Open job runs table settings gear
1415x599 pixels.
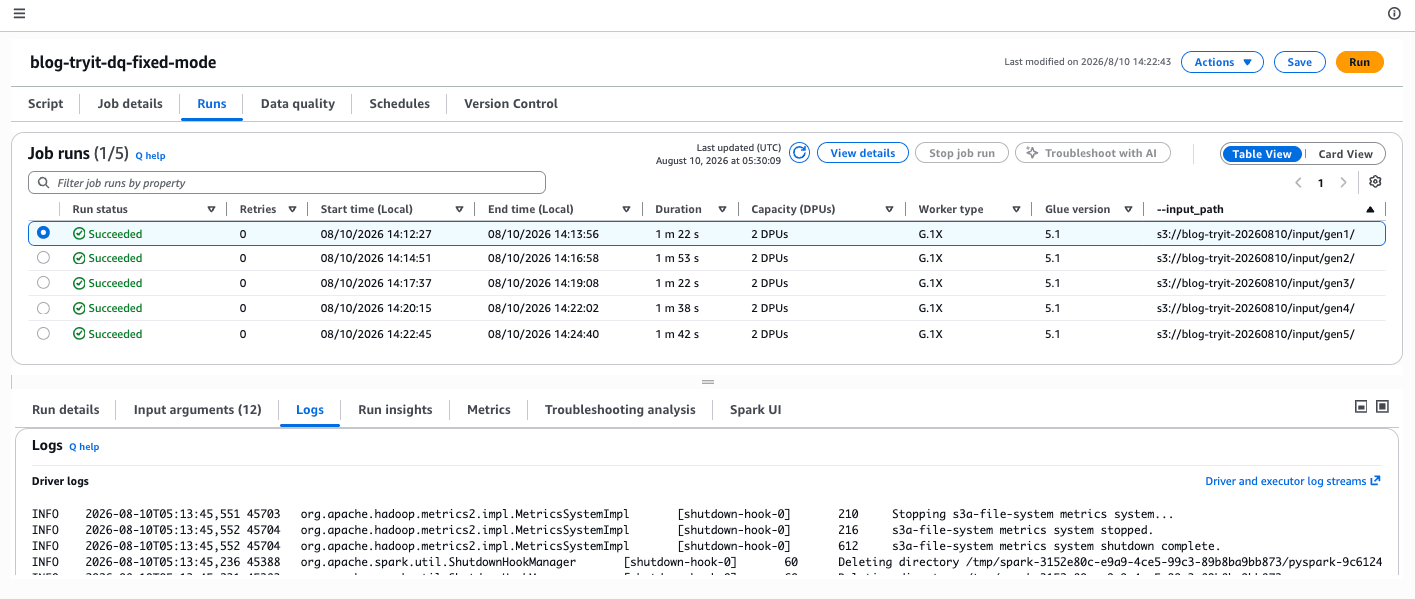pyautogui.click(x=1375, y=182)
